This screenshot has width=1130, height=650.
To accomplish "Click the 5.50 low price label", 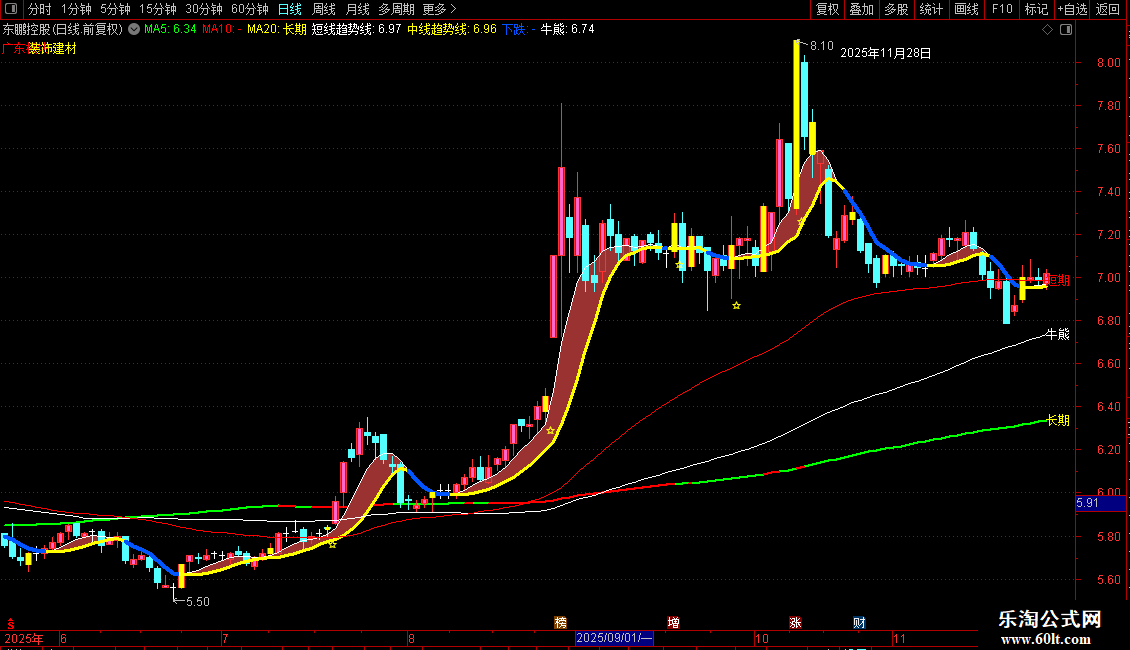I will [197, 602].
